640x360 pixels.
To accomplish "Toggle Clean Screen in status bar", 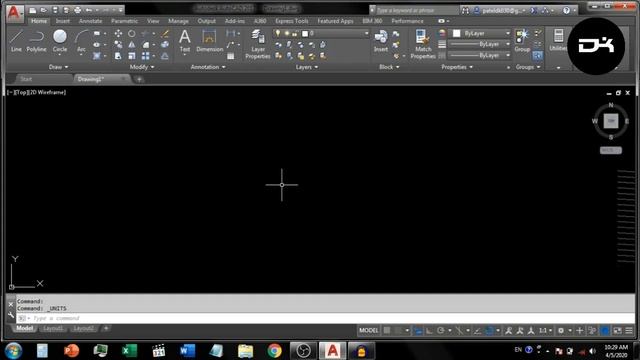I will tap(618, 330).
